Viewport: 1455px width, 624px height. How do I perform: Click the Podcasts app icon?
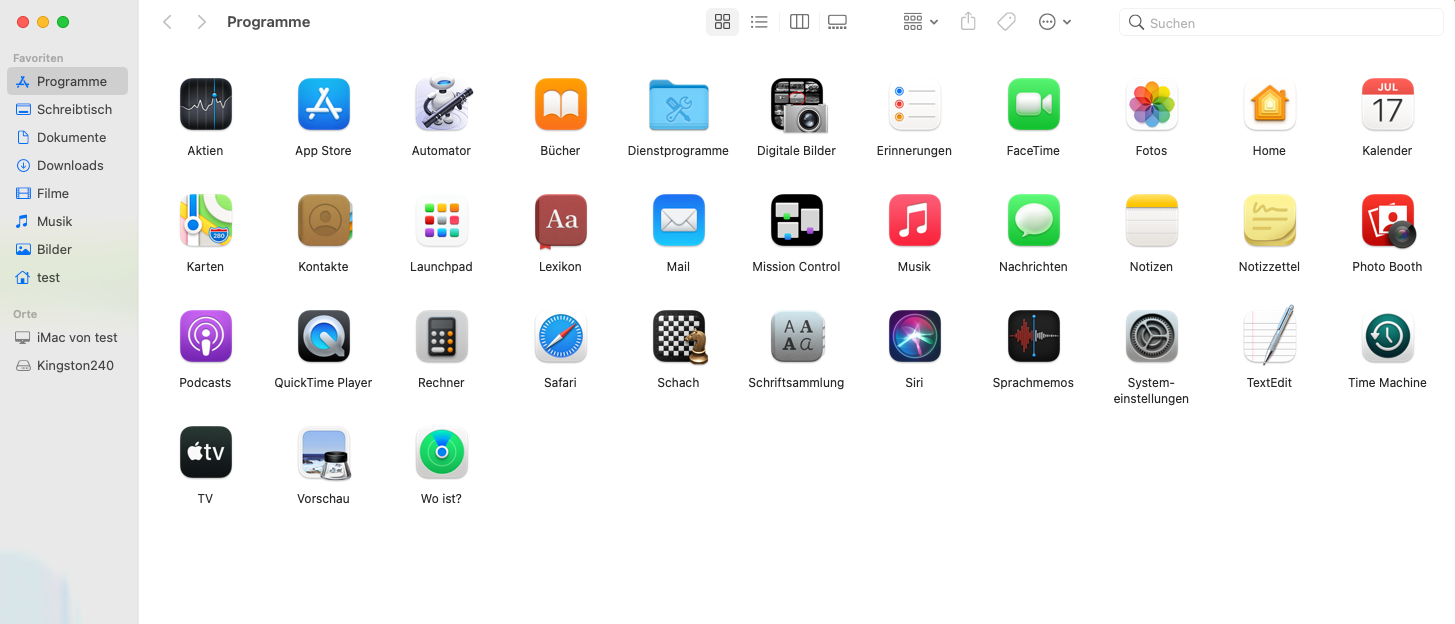(205, 336)
